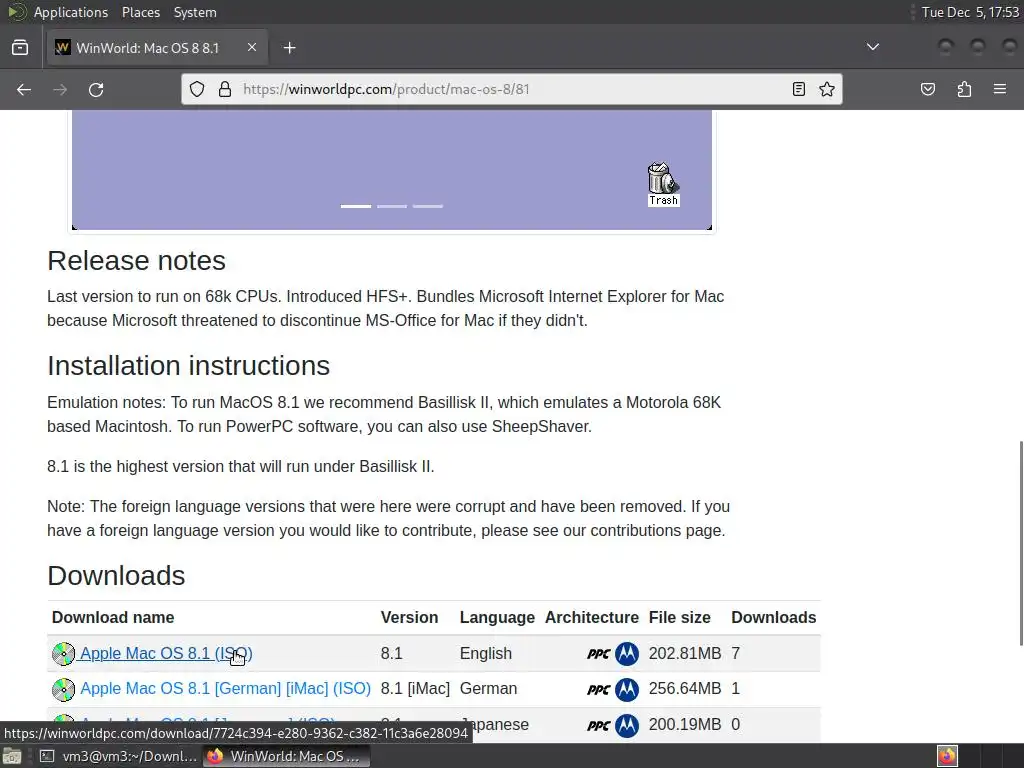This screenshot has width=1024, height=768.
Task: Click Motorola icon in the Japanese row
Action: (627, 725)
